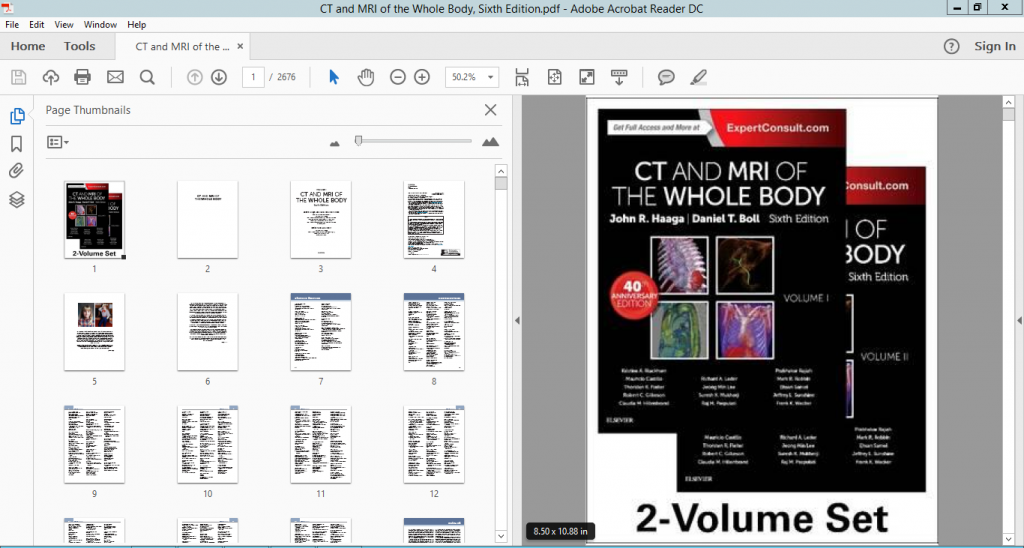Open the Attachments paperclip icon

(x=16, y=171)
